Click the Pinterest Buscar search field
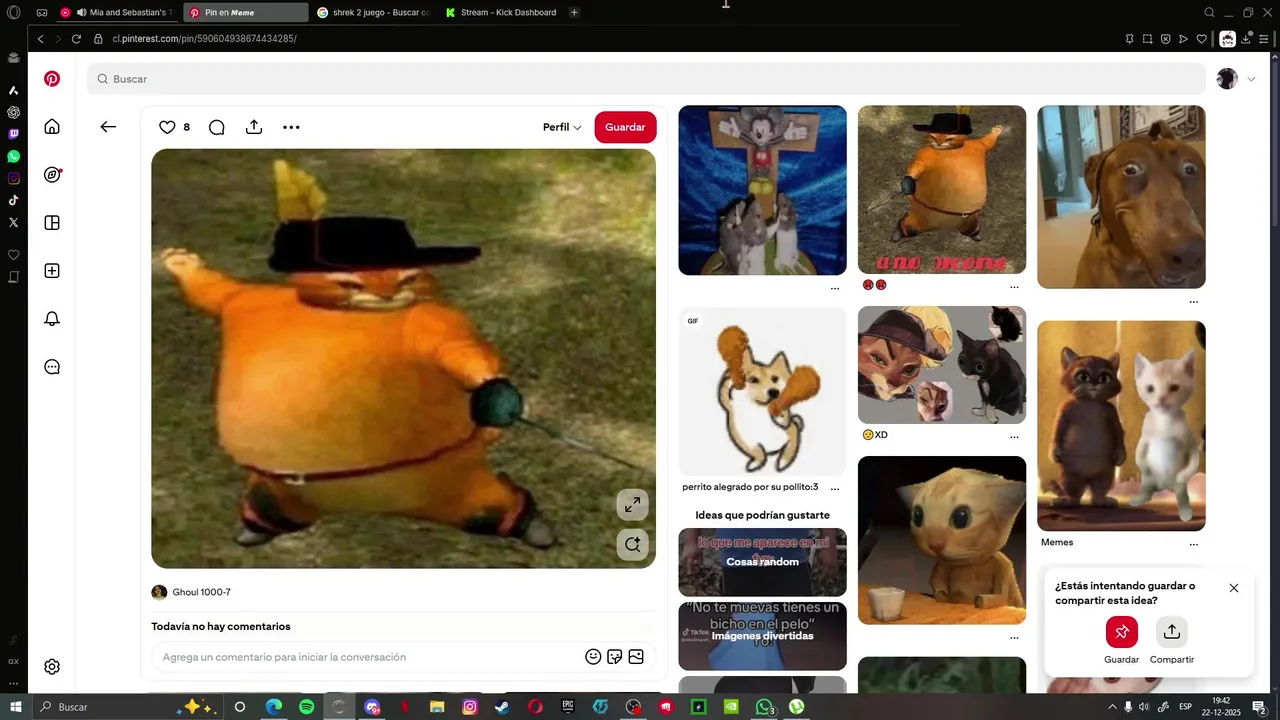Viewport: 1280px width, 720px height. pyautogui.click(x=646, y=79)
